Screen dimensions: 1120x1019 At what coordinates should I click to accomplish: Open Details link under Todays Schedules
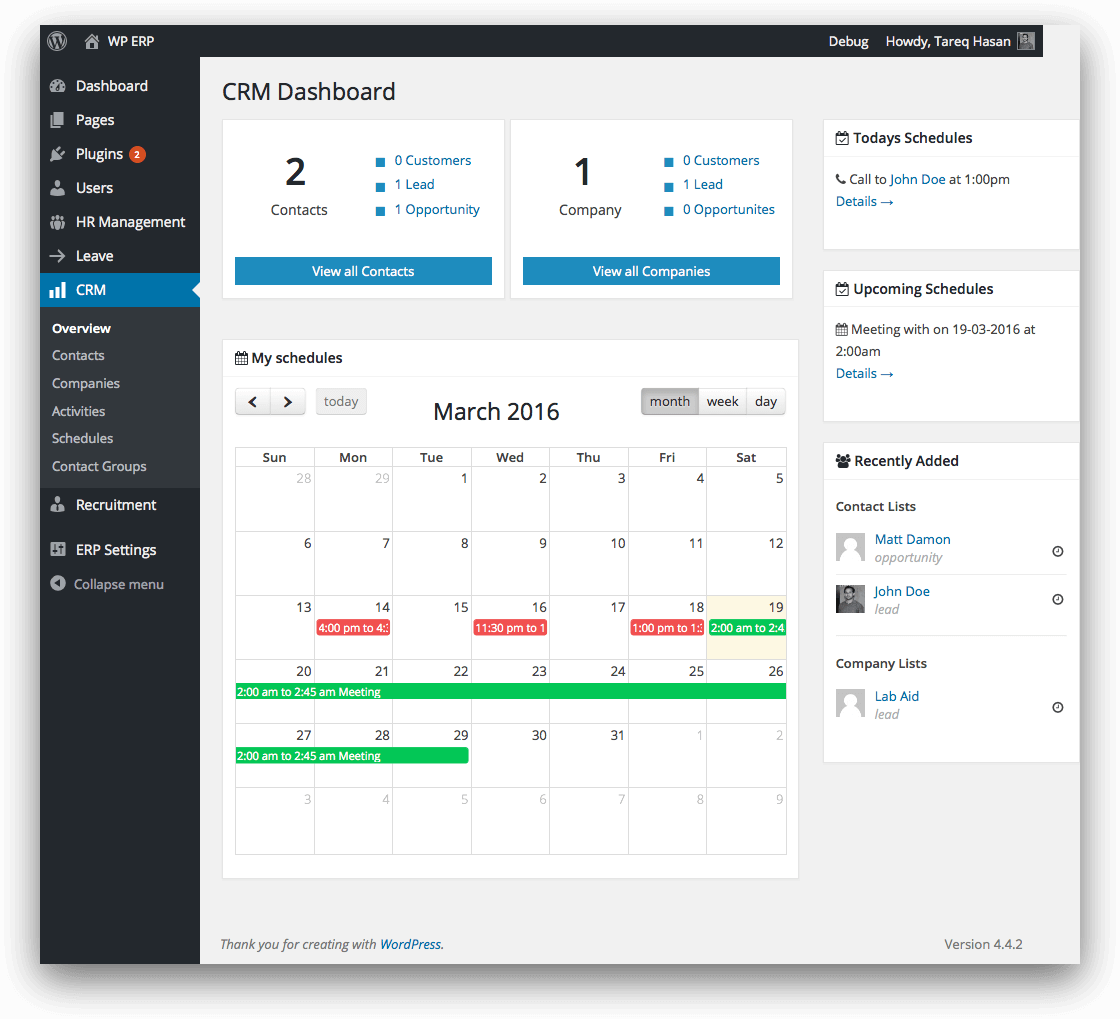864,202
